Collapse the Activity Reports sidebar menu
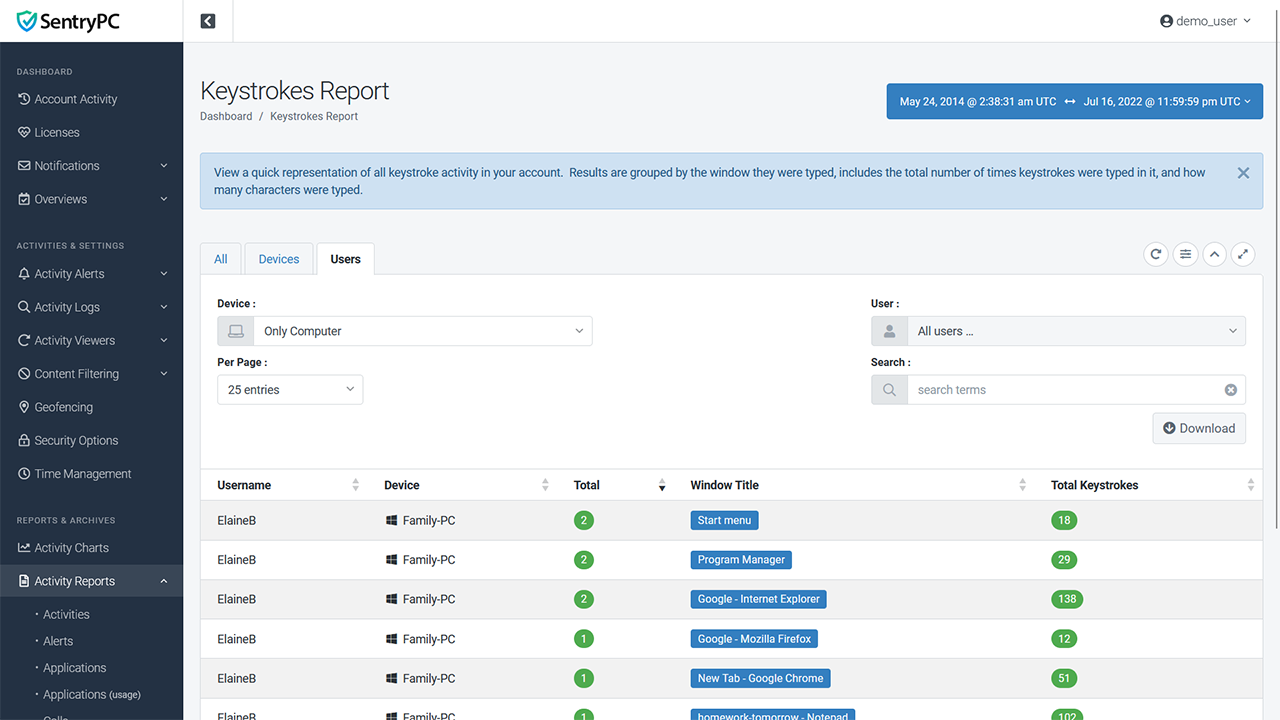Screen dimensions: 1280x720 (x=91, y=581)
